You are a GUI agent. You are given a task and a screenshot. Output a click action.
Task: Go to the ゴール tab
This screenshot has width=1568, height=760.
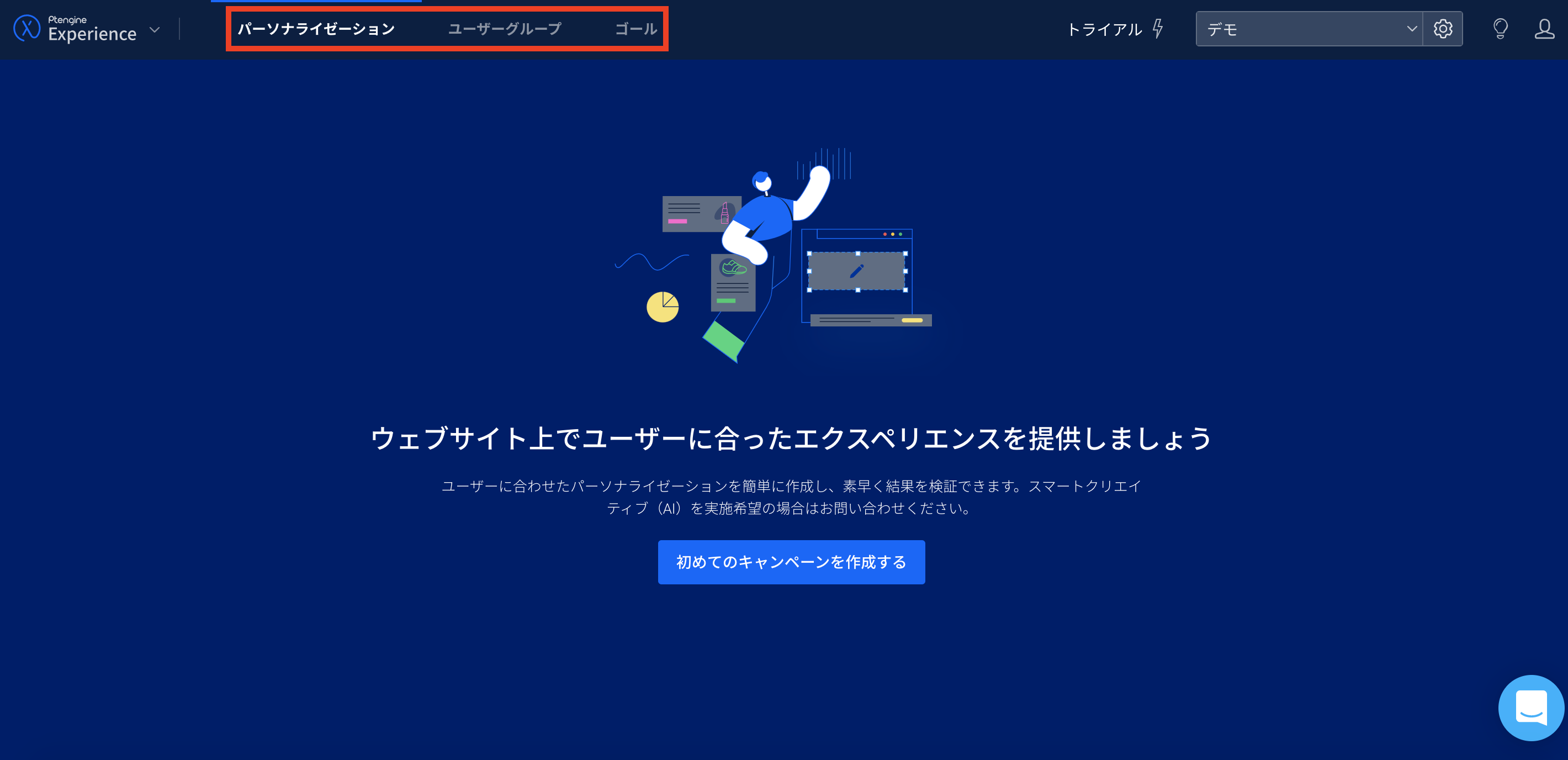[636, 29]
